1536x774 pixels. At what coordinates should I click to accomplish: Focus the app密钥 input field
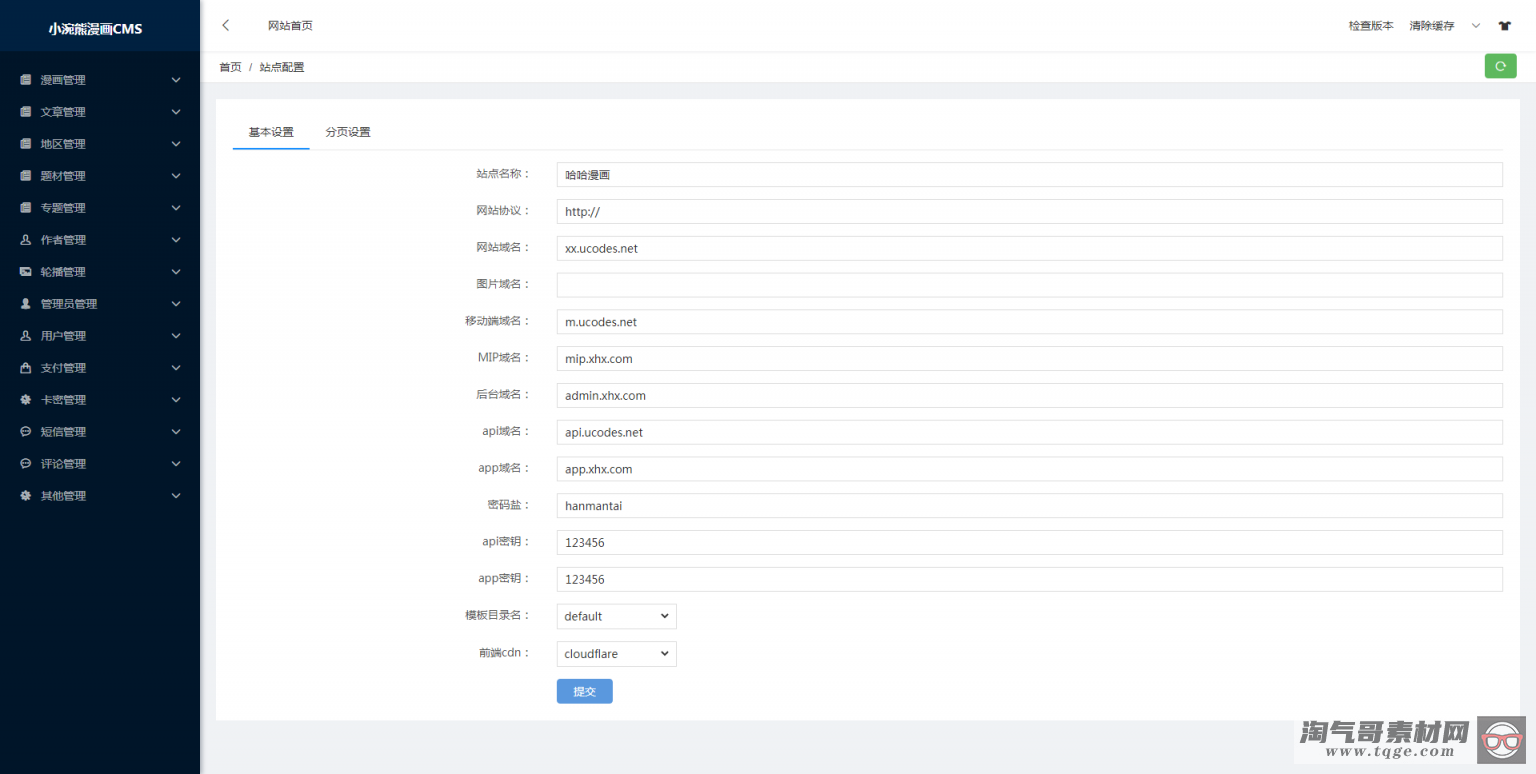(x=1030, y=579)
